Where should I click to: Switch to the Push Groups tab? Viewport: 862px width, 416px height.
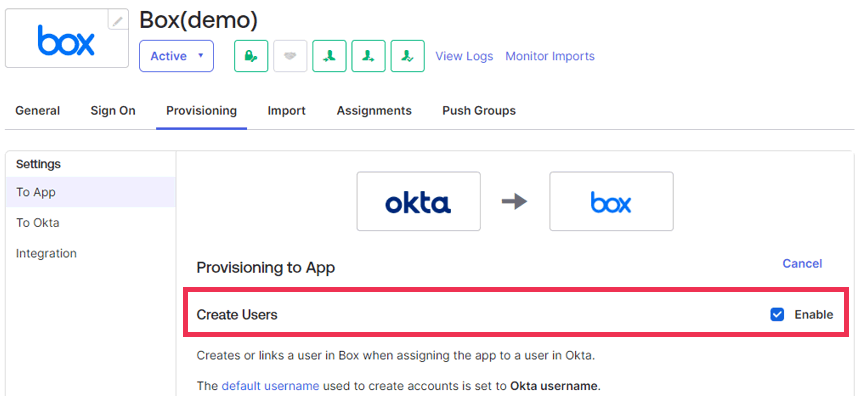tap(479, 110)
